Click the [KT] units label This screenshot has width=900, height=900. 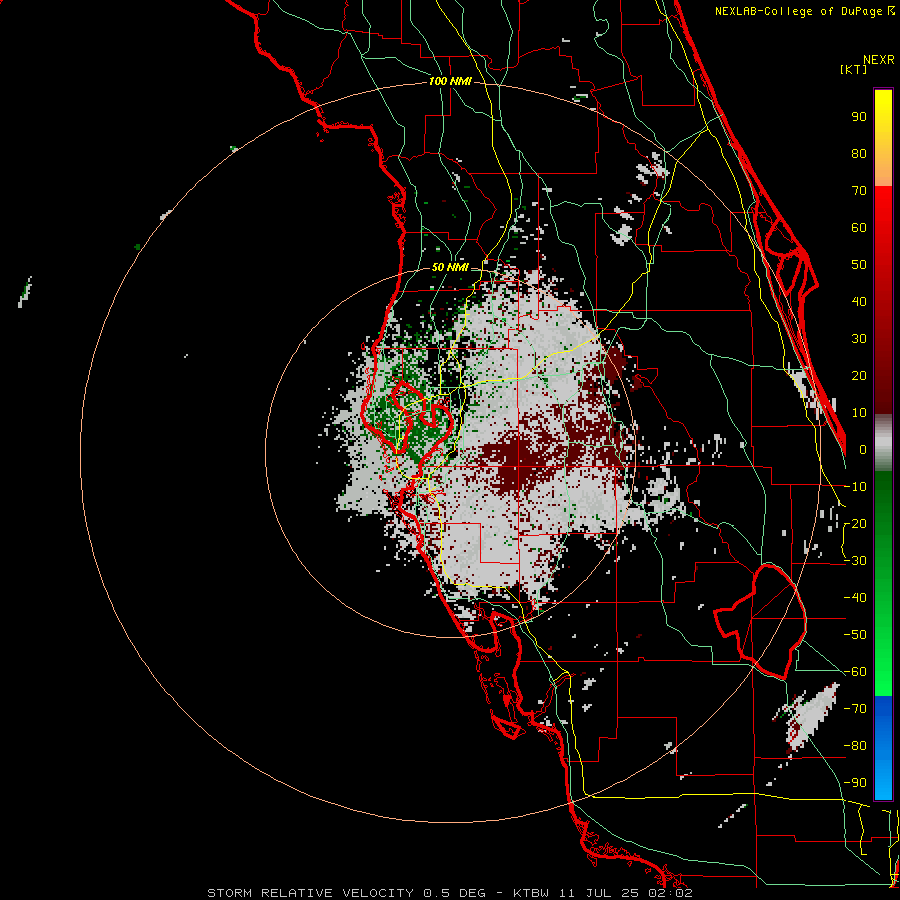(853, 69)
